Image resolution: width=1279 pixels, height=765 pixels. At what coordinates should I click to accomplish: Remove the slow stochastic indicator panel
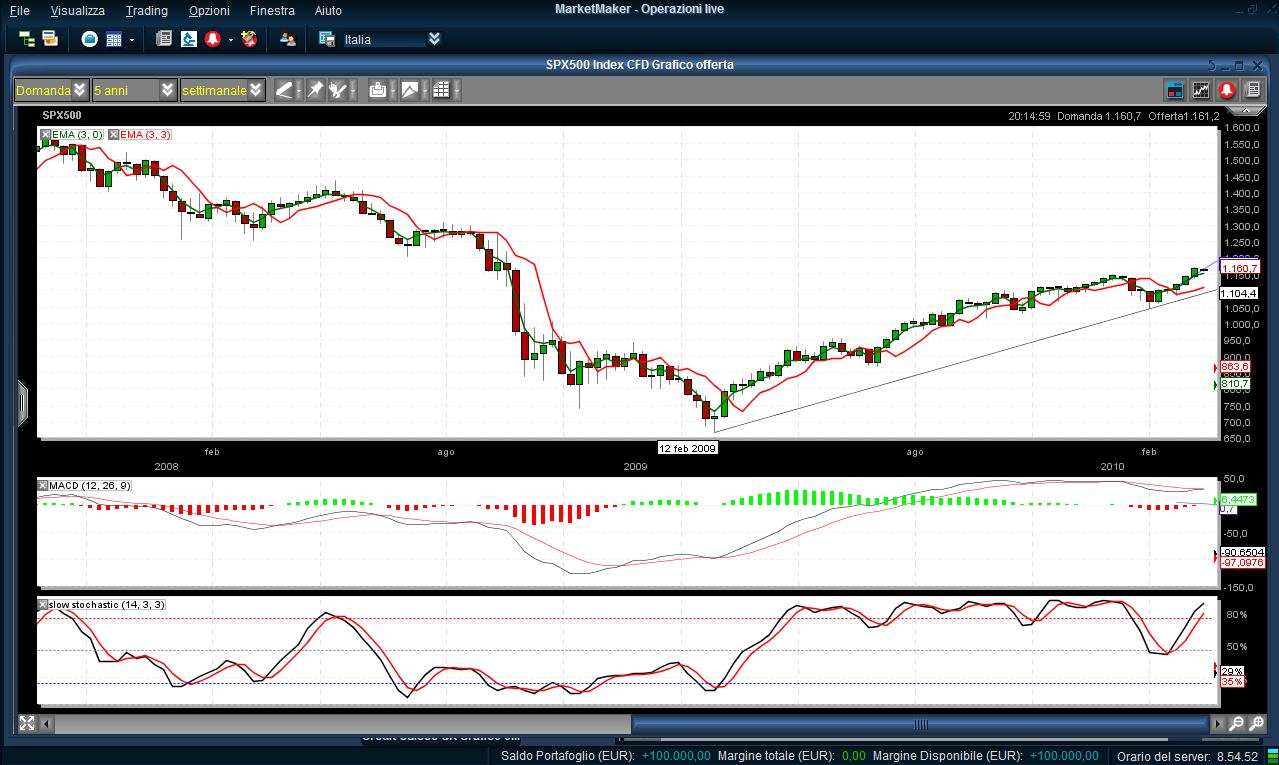42,604
